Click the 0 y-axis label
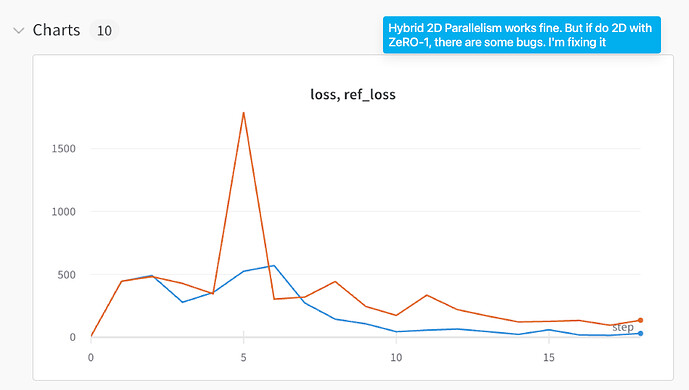Viewport: 689px width, 390px height. pyautogui.click(x=73, y=337)
